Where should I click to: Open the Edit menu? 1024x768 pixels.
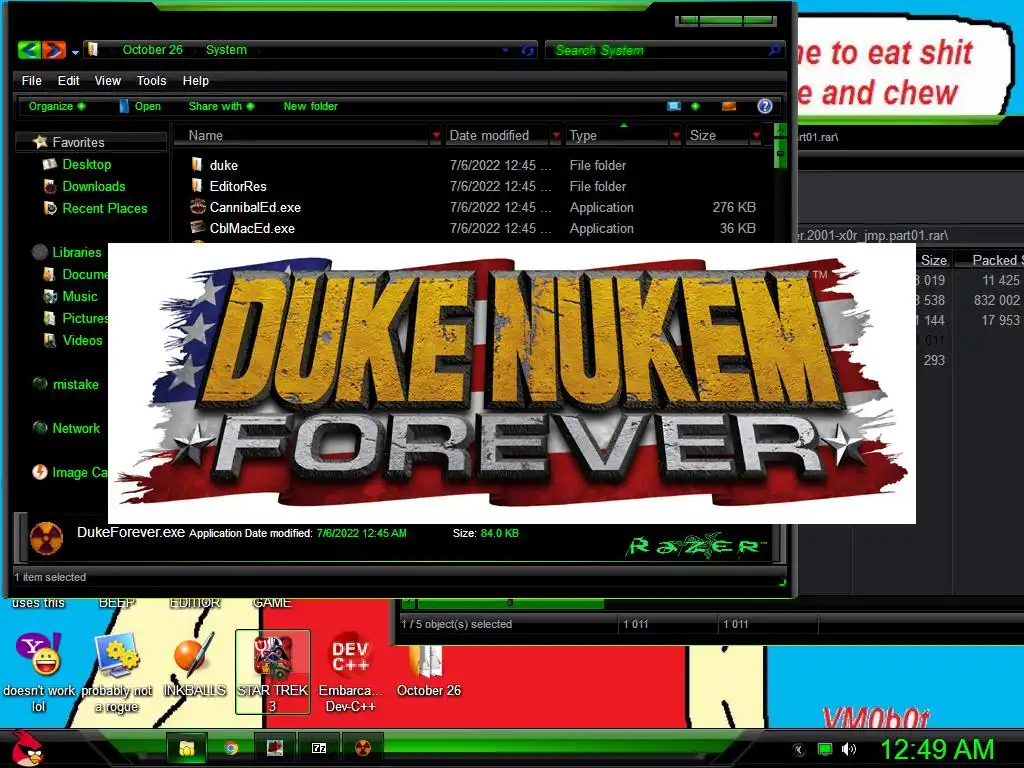pos(68,80)
